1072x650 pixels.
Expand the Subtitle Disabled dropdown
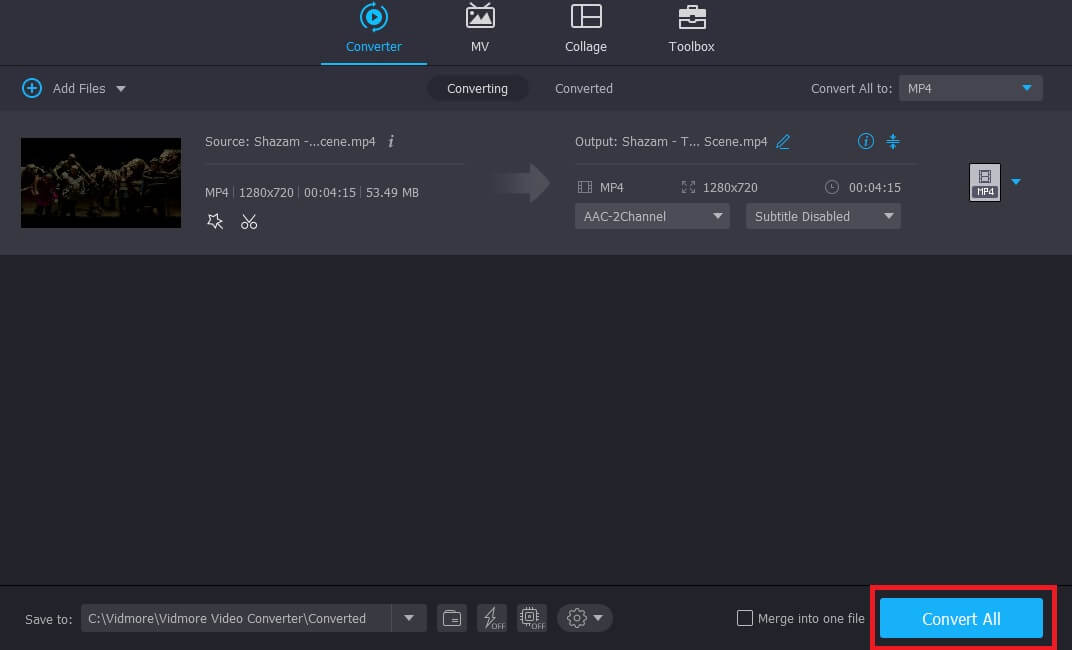pyautogui.click(x=822, y=216)
